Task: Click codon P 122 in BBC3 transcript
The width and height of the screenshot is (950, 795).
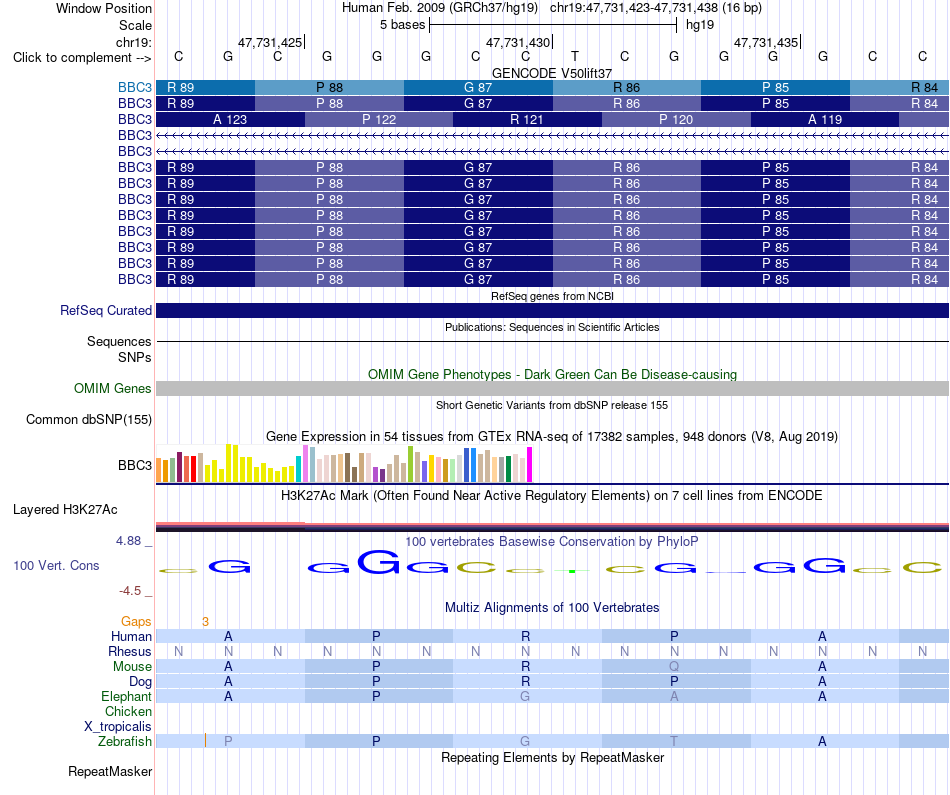Action: (379, 119)
